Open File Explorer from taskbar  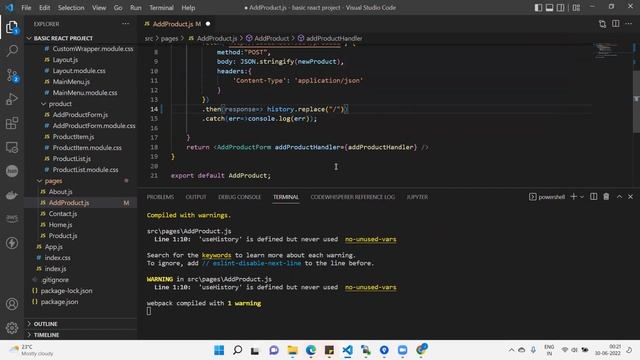(293, 350)
